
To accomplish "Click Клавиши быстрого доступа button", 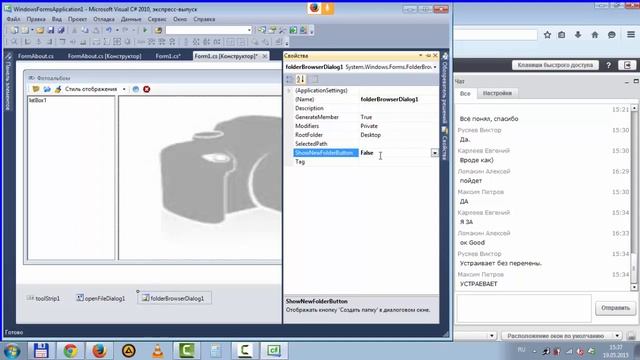I will (x=555, y=65).
